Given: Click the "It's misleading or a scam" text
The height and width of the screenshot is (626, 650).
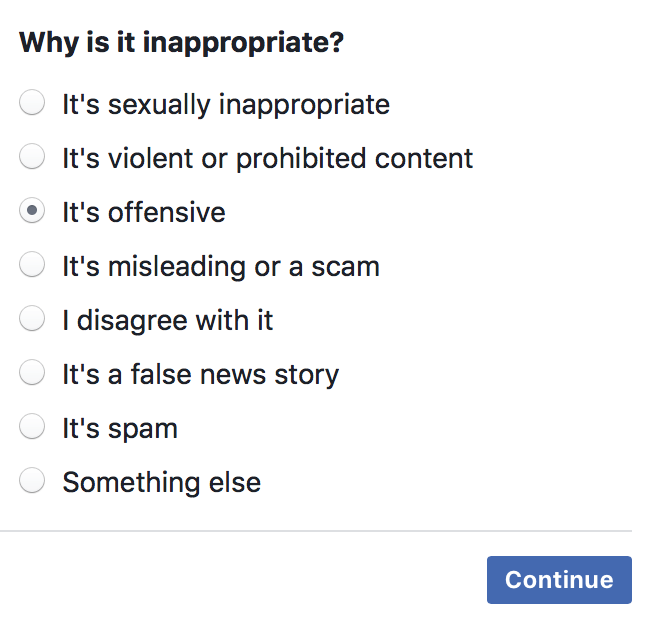Looking at the screenshot, I should point(220,266).
